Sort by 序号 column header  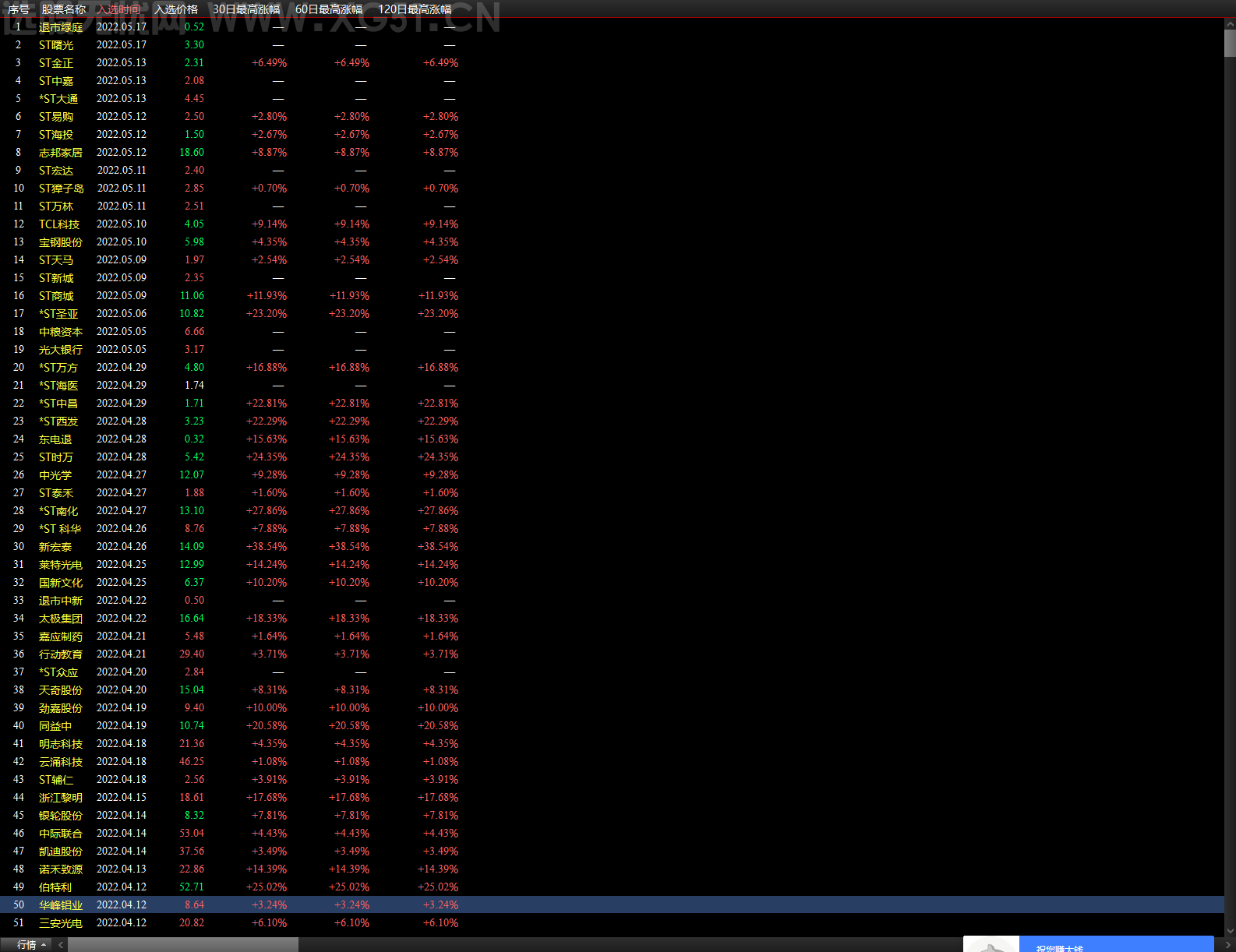[x=19, y=9]
